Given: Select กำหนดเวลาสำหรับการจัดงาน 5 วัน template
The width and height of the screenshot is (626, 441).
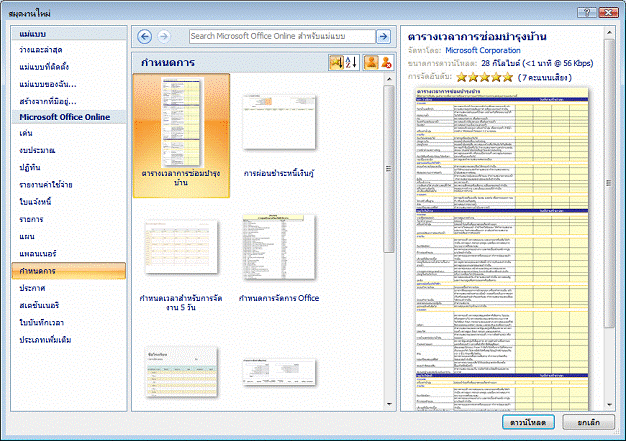Looking at the screenshot, I should tap(181, 246).
